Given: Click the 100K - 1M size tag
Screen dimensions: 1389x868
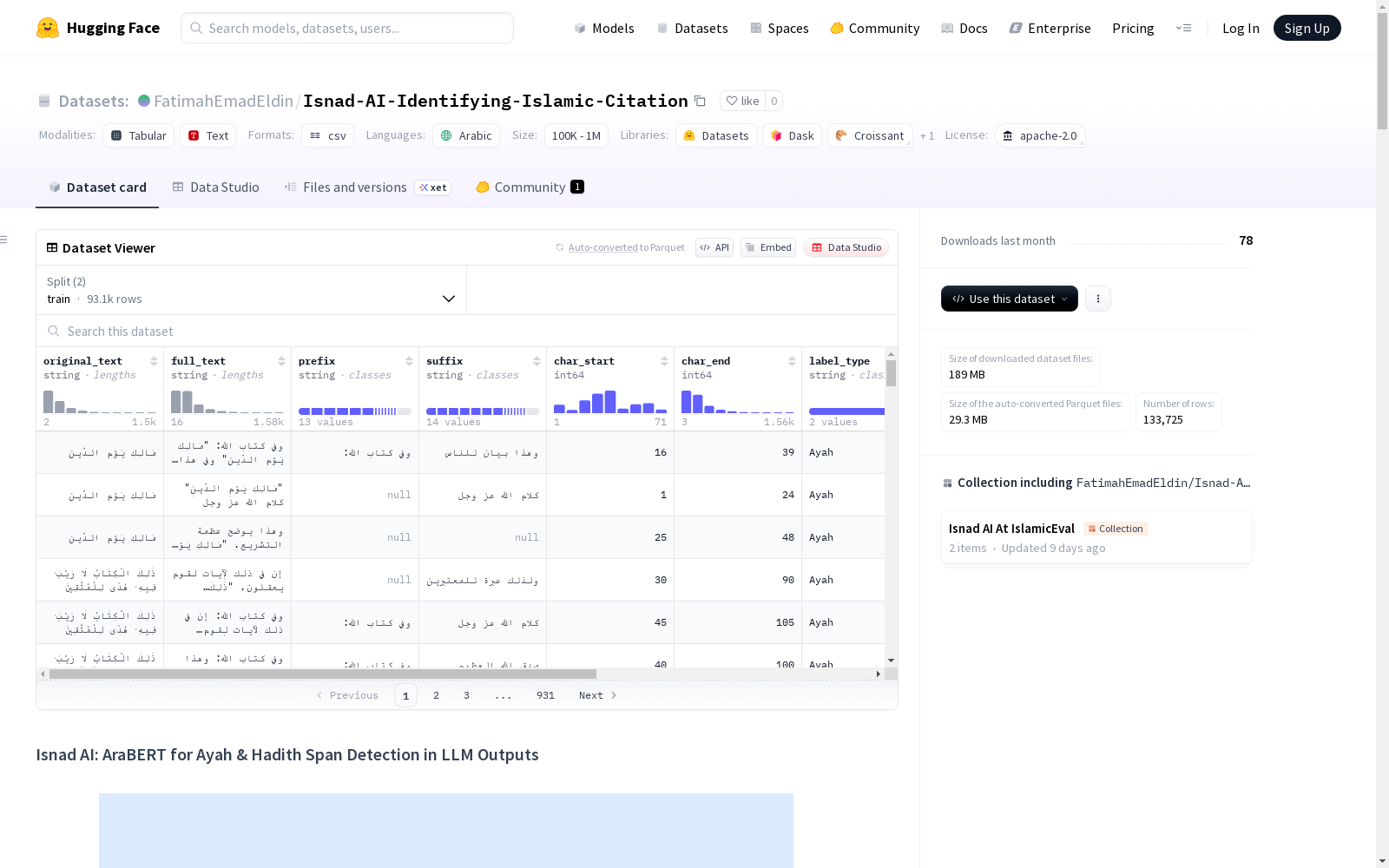Looking at the screenshot, I should 576,135.
